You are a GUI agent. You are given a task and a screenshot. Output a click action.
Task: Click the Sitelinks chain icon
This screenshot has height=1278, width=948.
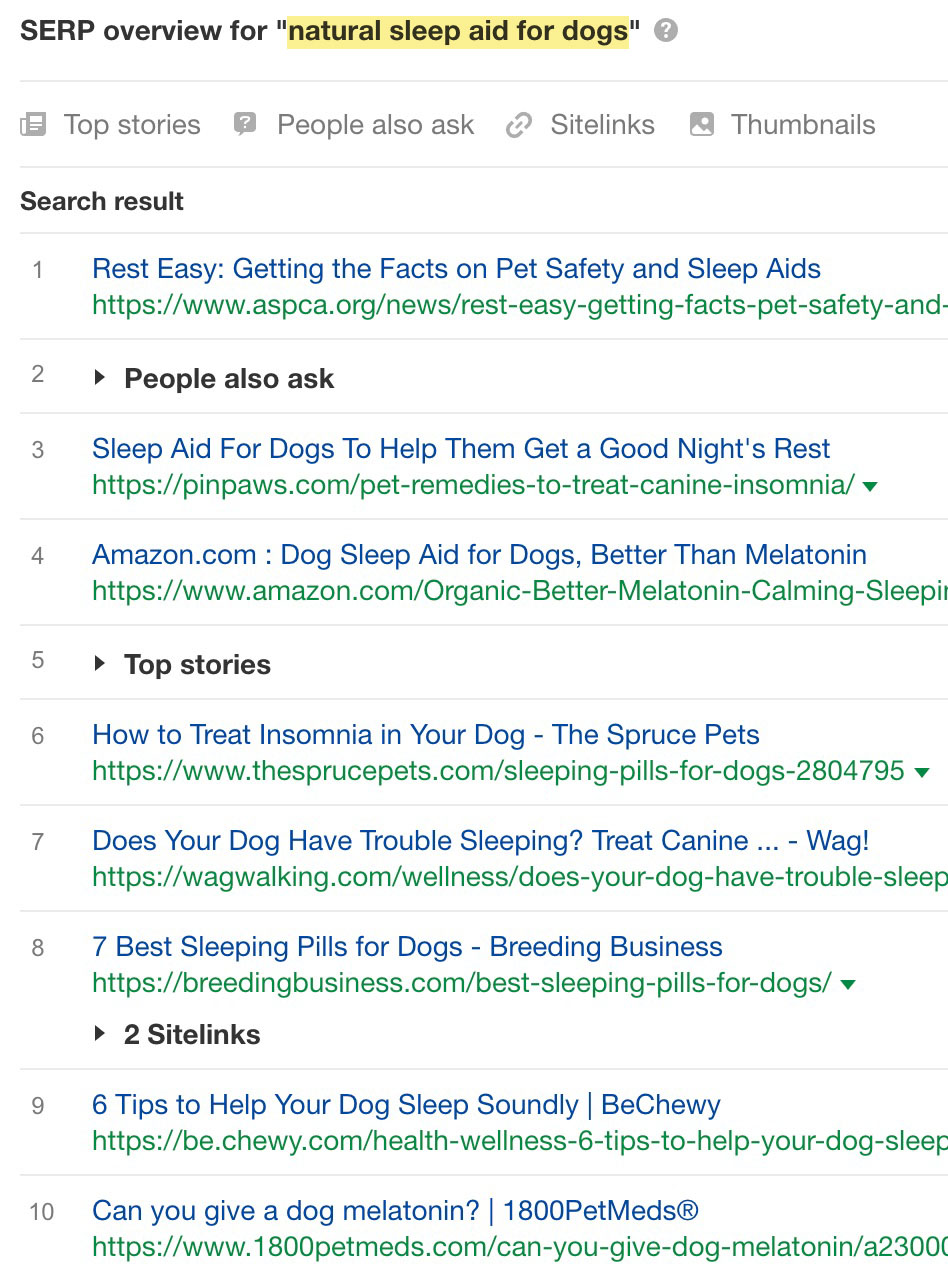tap(518, 125)
